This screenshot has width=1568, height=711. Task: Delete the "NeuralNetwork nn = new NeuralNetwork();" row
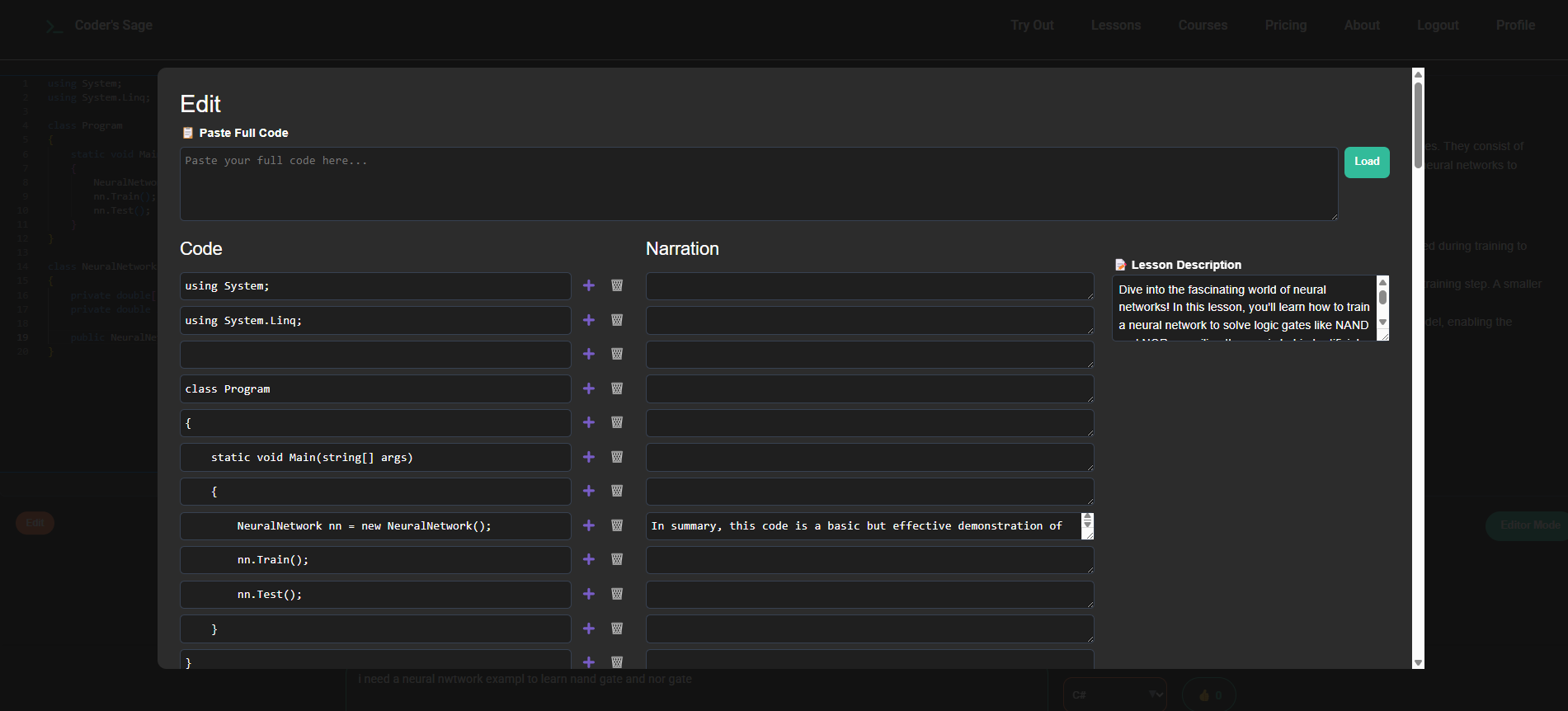(617, 525)
